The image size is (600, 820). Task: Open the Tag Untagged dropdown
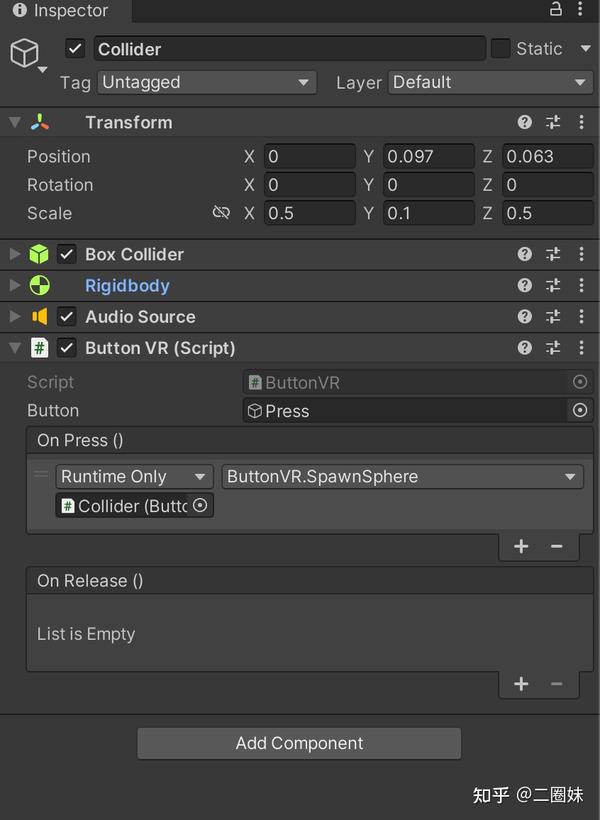tap(206, 83)
